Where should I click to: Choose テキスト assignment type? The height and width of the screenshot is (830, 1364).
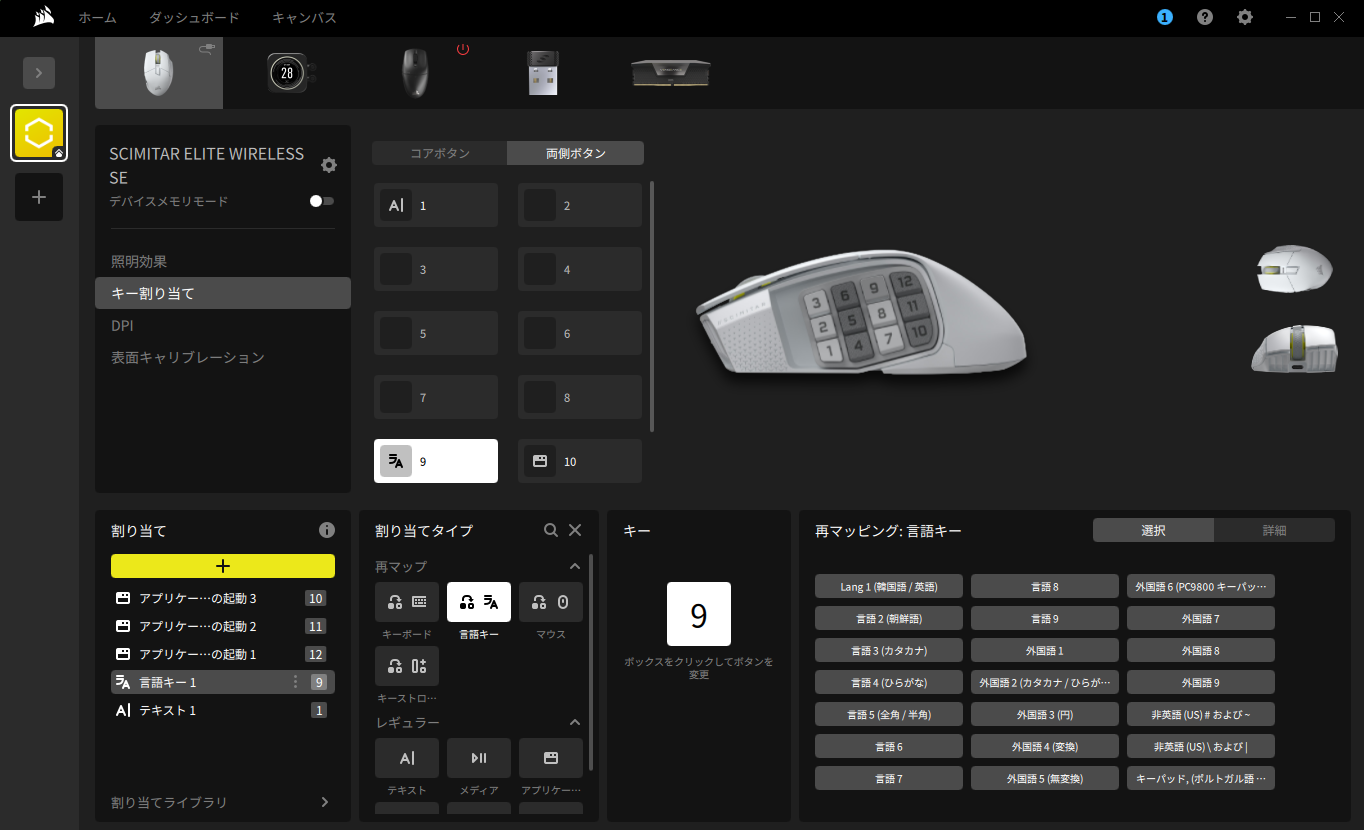[x=407, y=758]
